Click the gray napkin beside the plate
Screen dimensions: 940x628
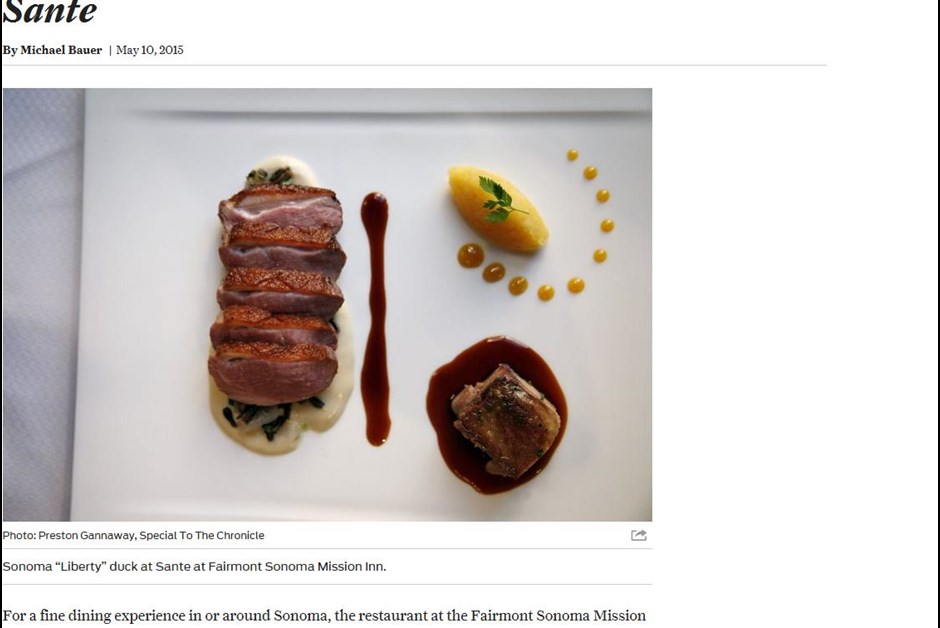coord(39,300)
